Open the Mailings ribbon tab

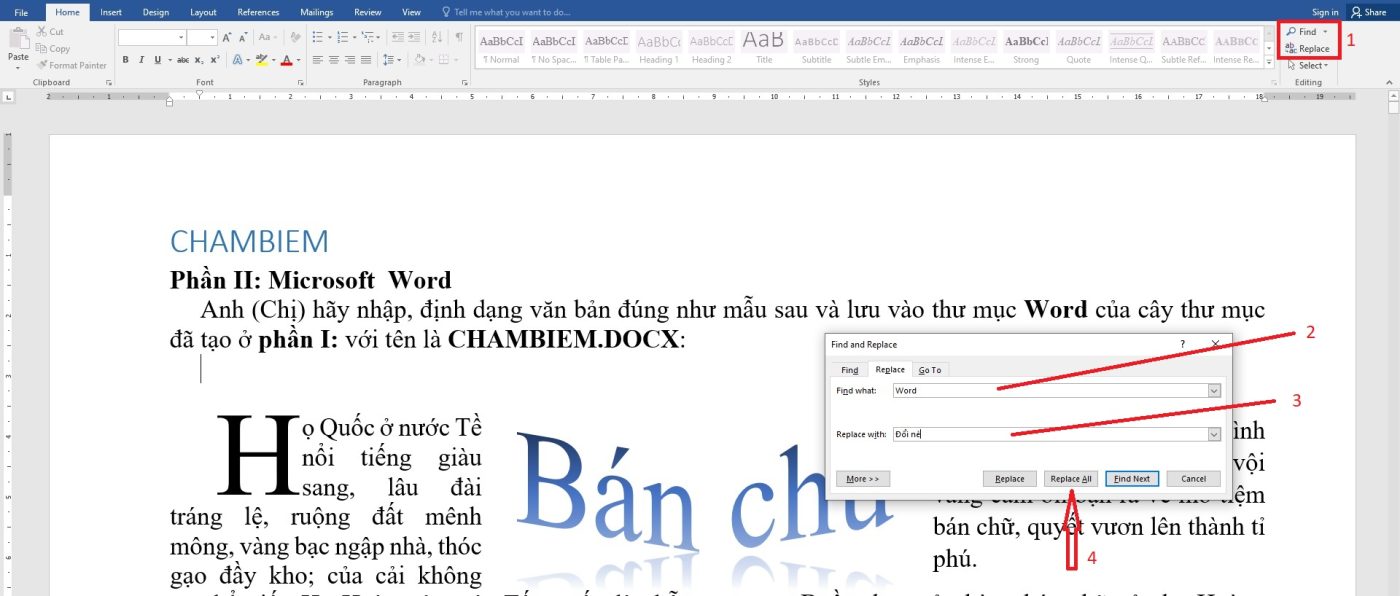click(315, 12)
